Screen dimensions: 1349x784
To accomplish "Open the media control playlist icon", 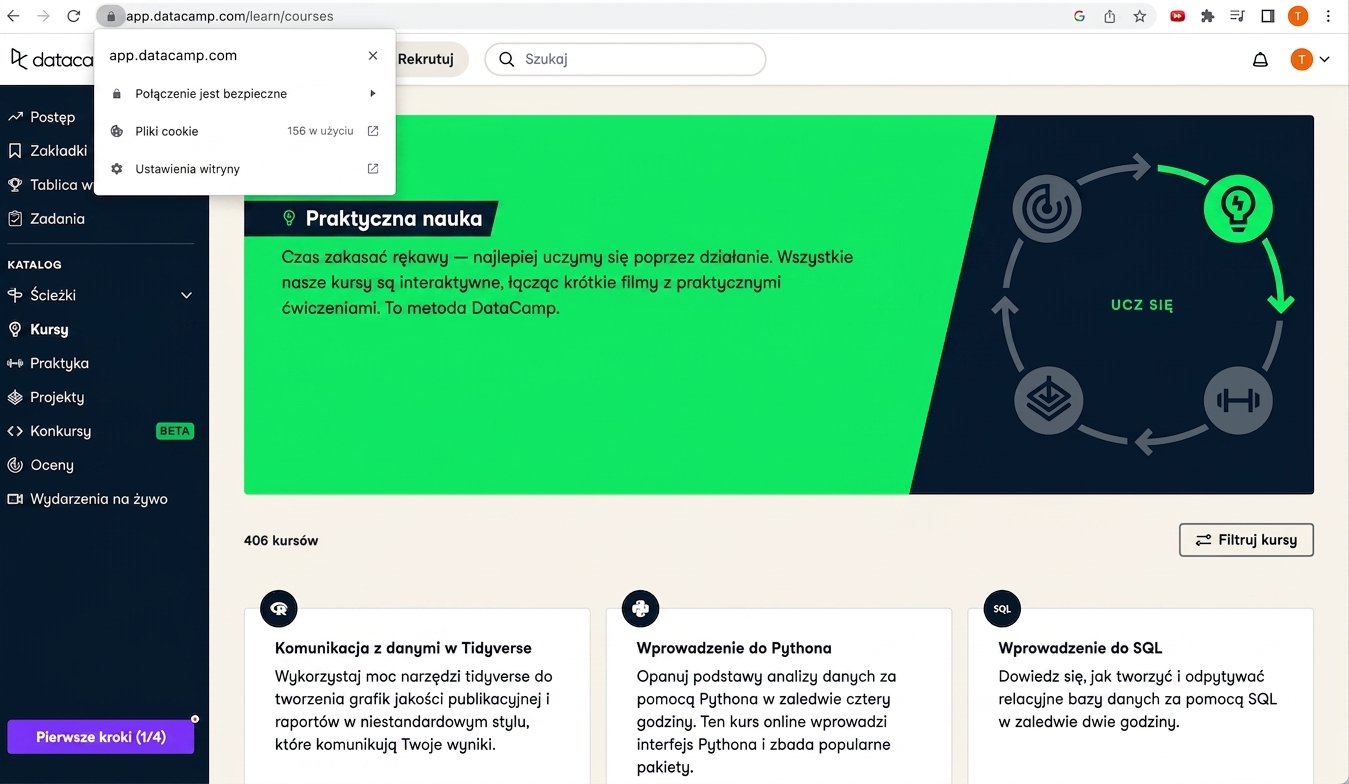I will [x=1237, y=16].
